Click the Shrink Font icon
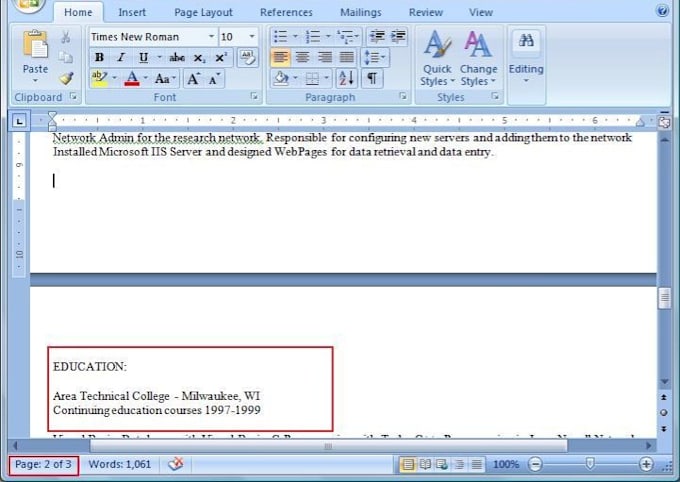Image resolution: width=680 pixels, height=482 pixels. [214, 79]
